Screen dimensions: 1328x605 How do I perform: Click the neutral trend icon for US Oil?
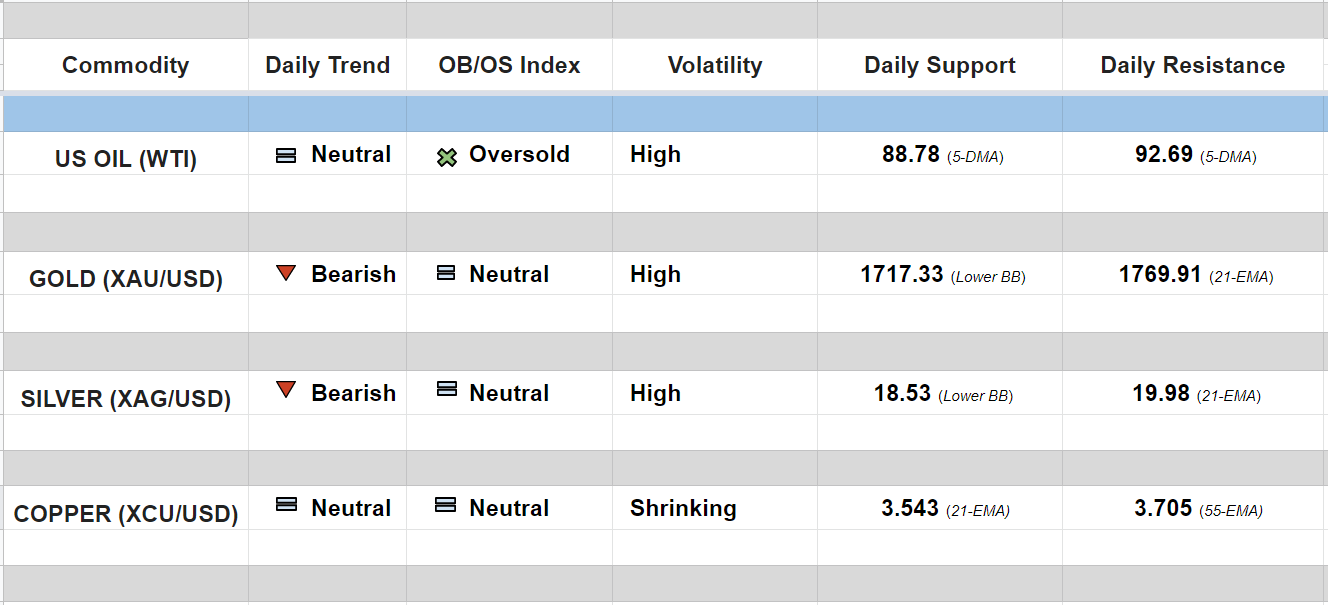point(286,156)
